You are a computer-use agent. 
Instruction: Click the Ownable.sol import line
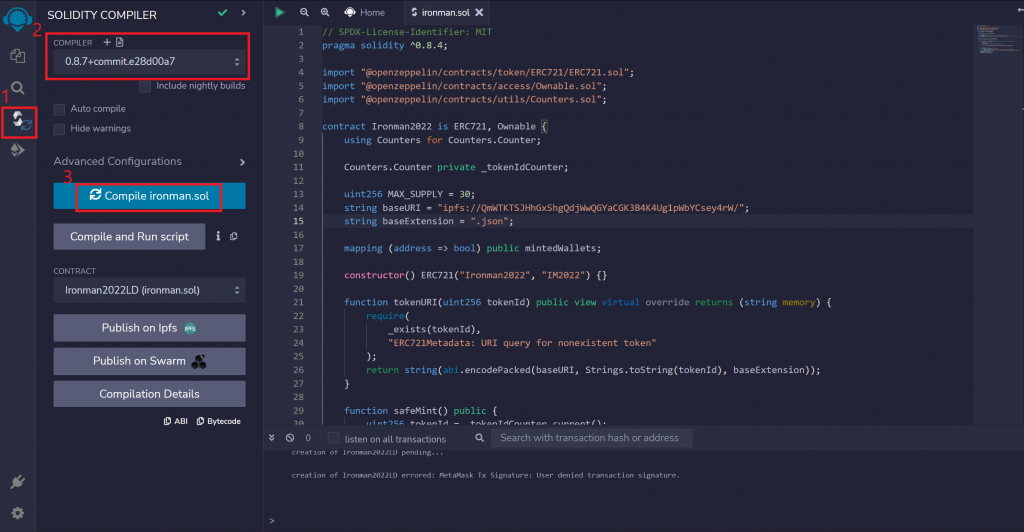tap(464, 86)
